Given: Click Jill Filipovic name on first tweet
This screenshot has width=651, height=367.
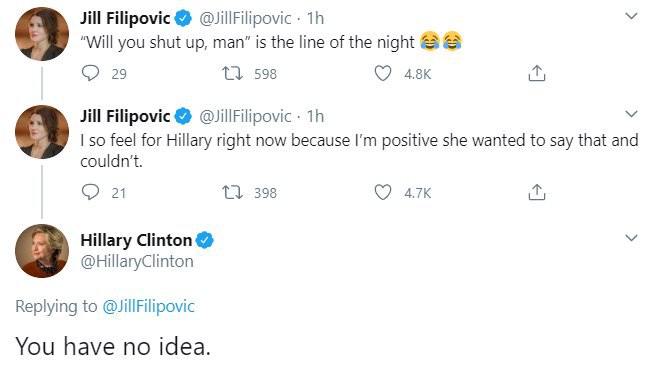Looking at the screenshot, I should coord(125,18).
